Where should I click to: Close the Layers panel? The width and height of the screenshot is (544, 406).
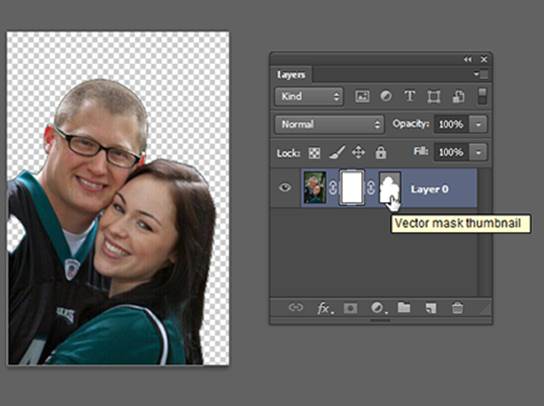point(484,60)
